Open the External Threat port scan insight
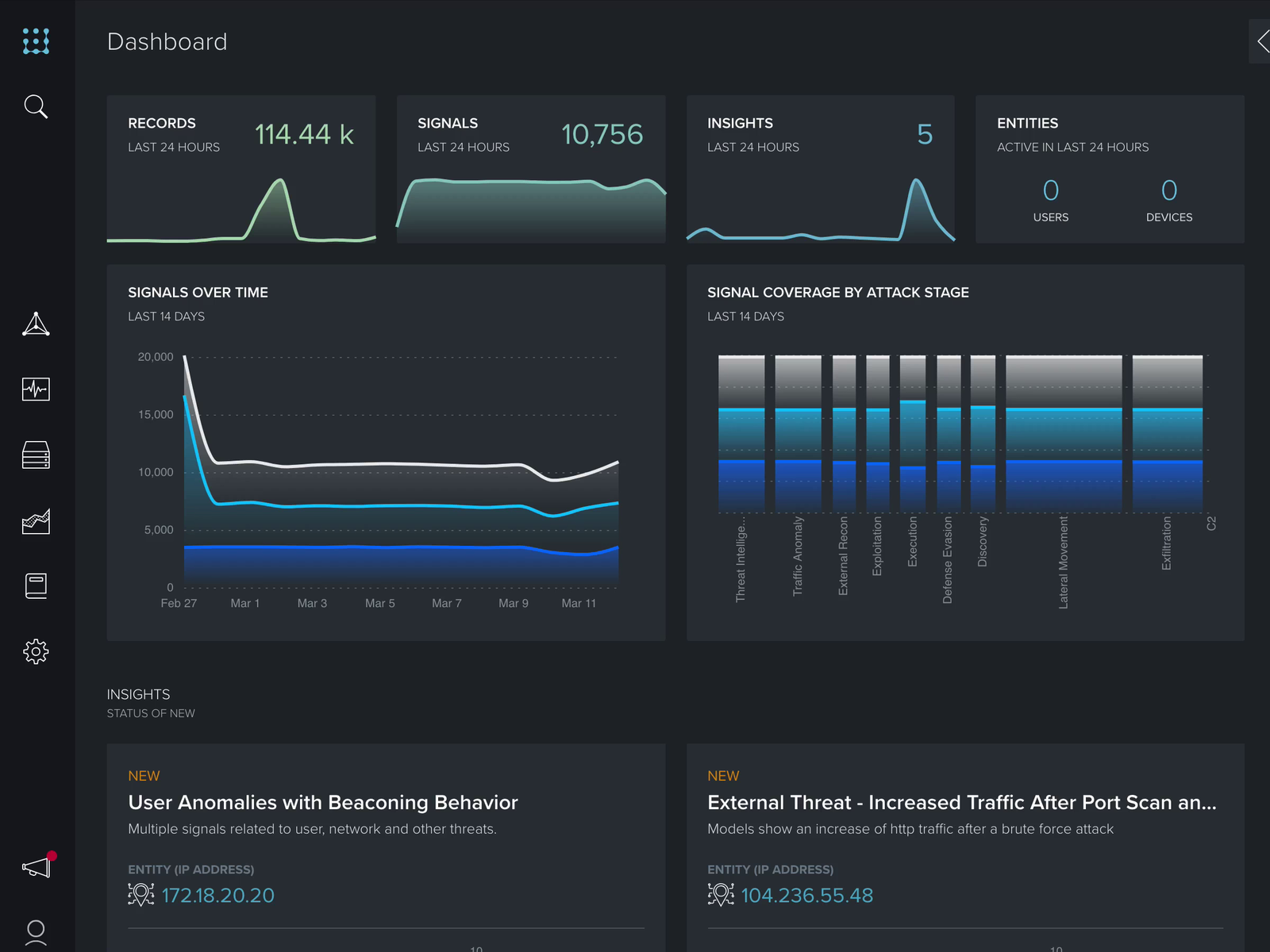The height and width of the screenshot is (952, 1270). point(960,802)
